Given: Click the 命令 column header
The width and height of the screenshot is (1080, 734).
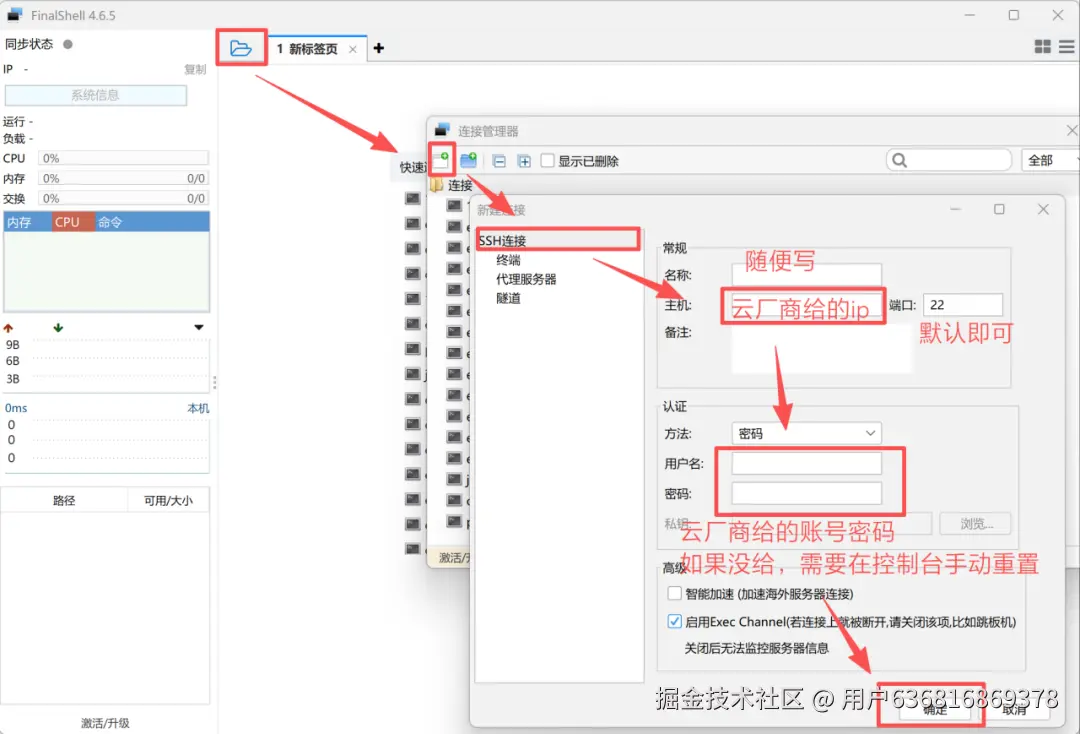Looking at the screenshot, I should tap(152, 222).
